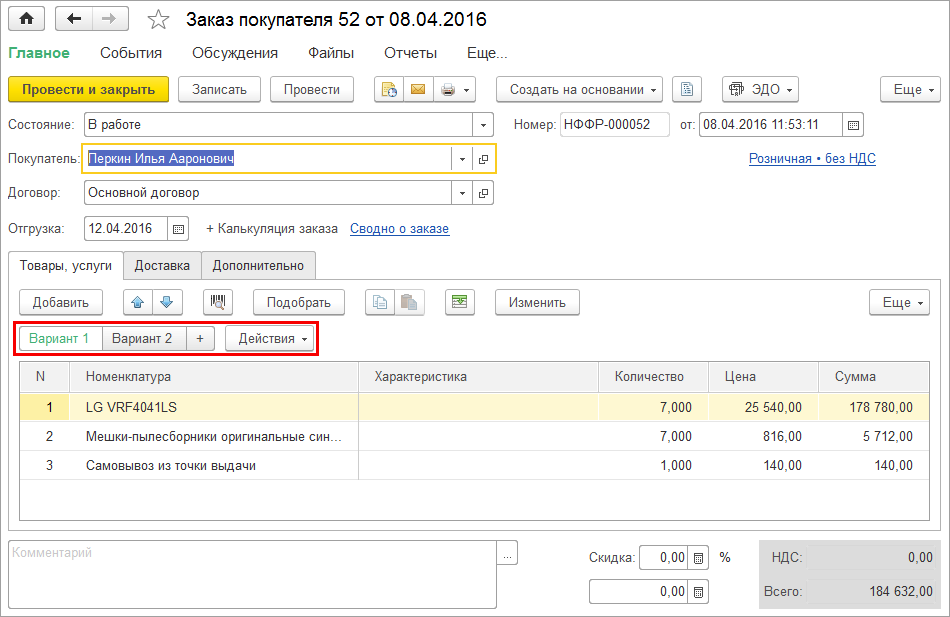Viewport: 950px width, 617px height.
Task: Expand the Действия dropdown menu
Action: pyautogui.click(x=270, y=339)
